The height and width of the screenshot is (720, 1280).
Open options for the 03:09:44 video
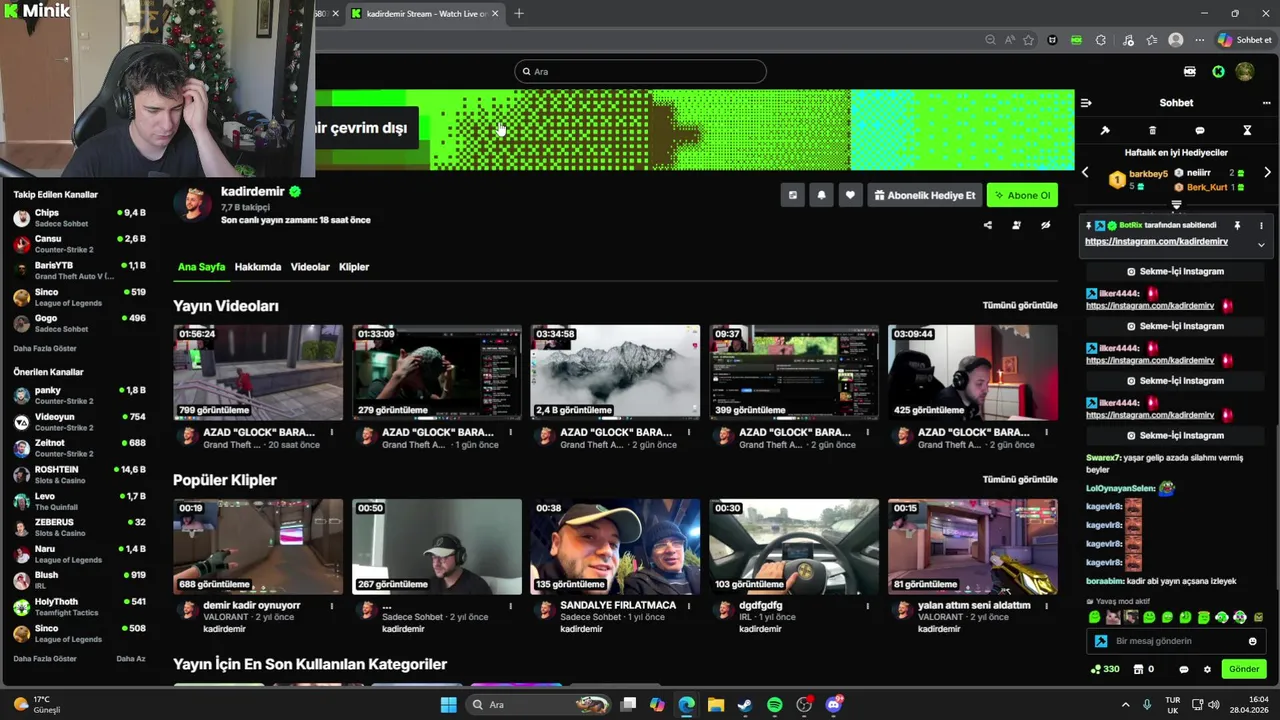[x=1046, y=432]
